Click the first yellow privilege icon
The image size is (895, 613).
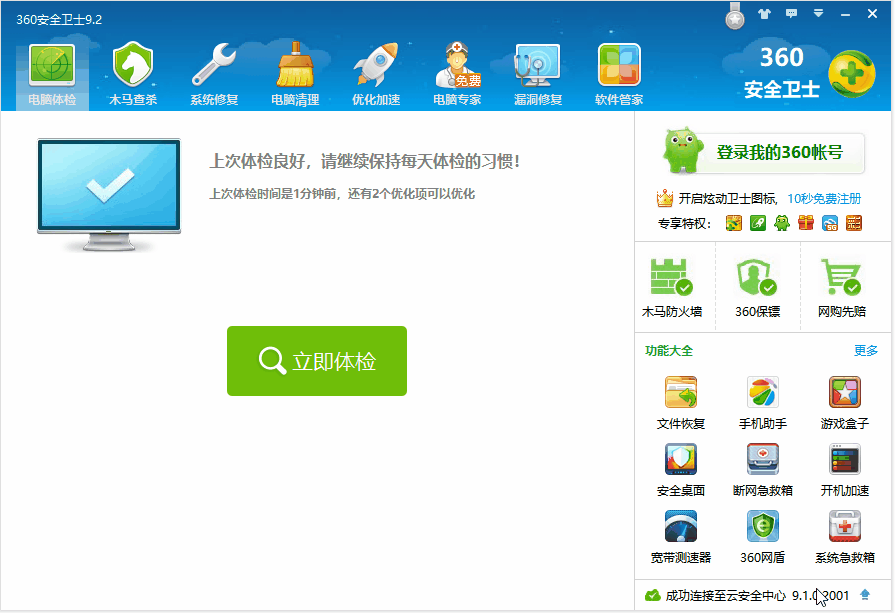733,223
